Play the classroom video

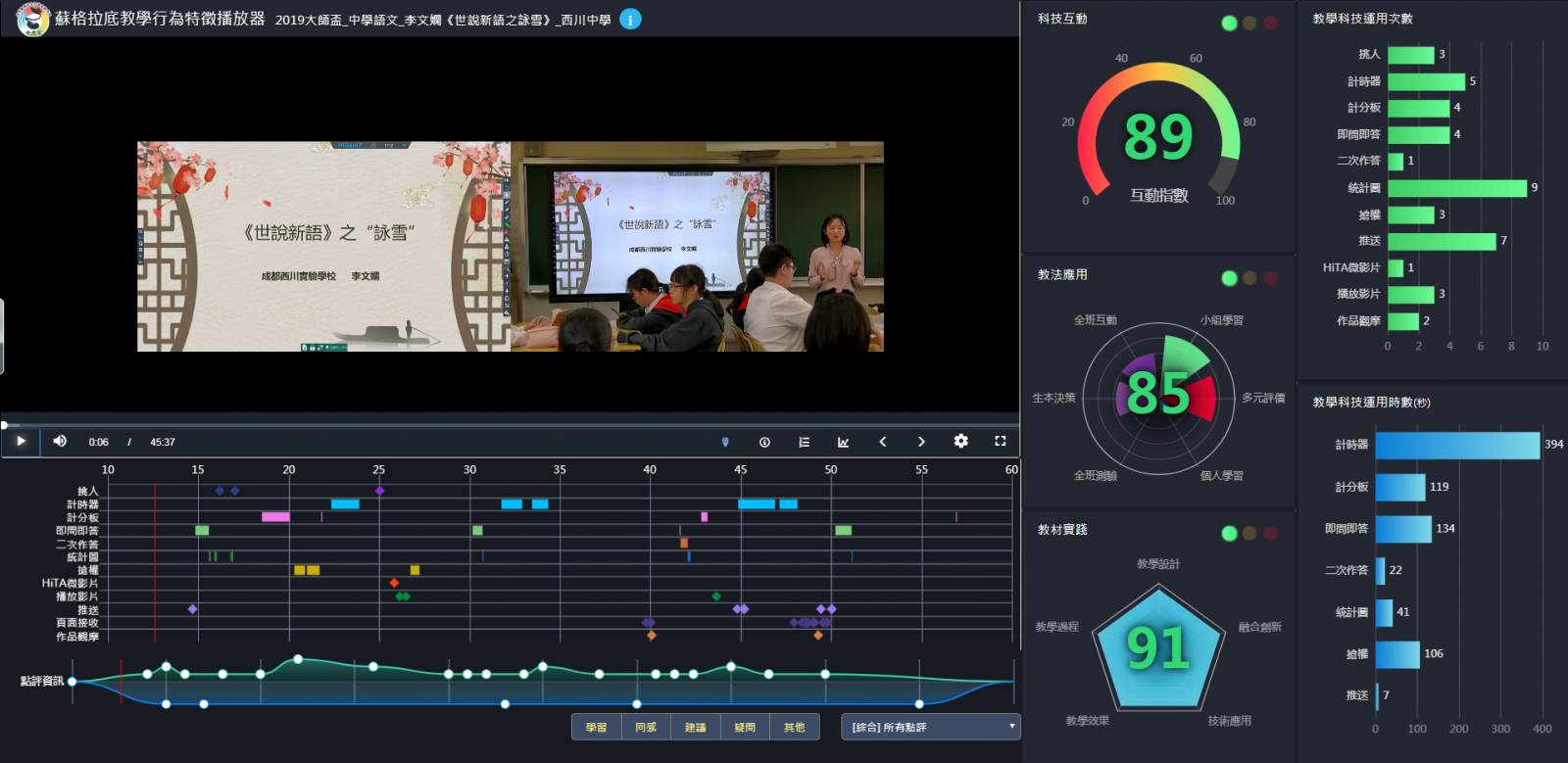coord(21,442)
